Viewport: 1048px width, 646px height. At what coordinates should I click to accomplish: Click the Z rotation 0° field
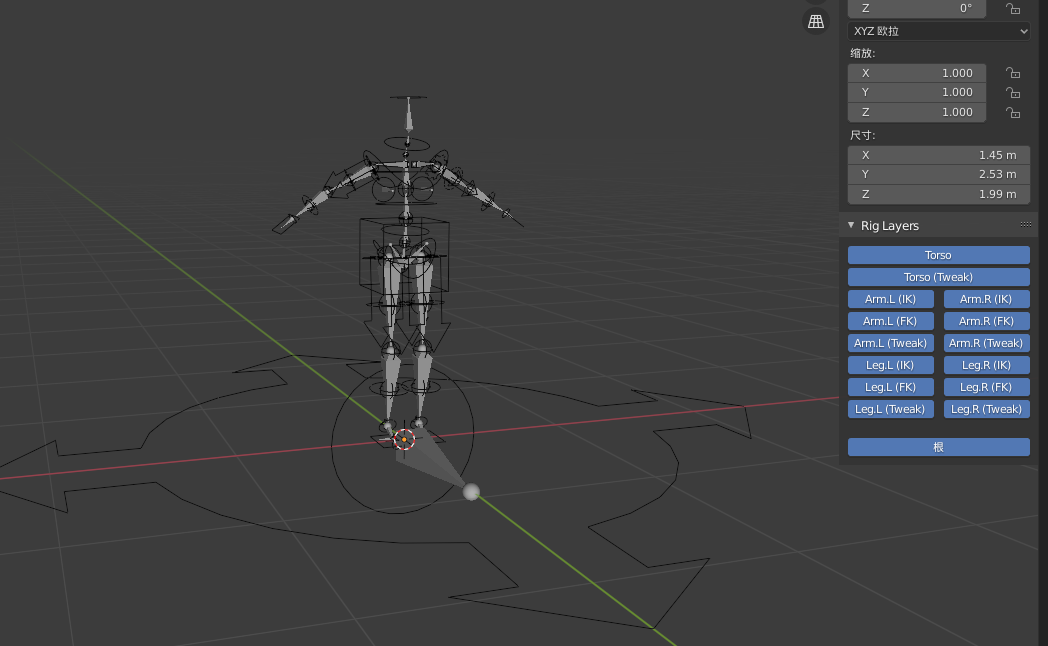point(916,9)
